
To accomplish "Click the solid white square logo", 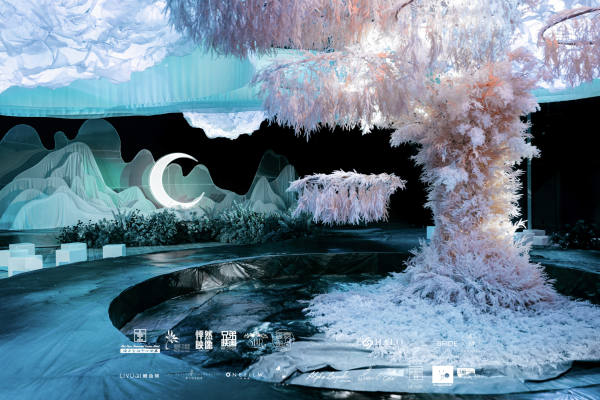I will pyautogui.click(x=443, y=375).
